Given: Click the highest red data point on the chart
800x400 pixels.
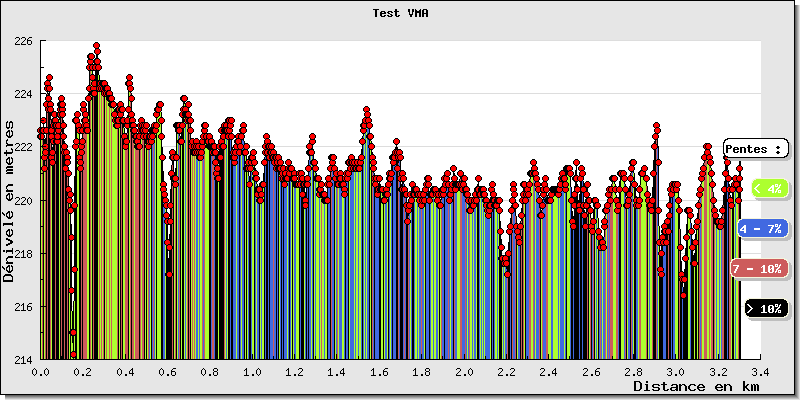Looking at the screenshot, I should coord(96,46).
